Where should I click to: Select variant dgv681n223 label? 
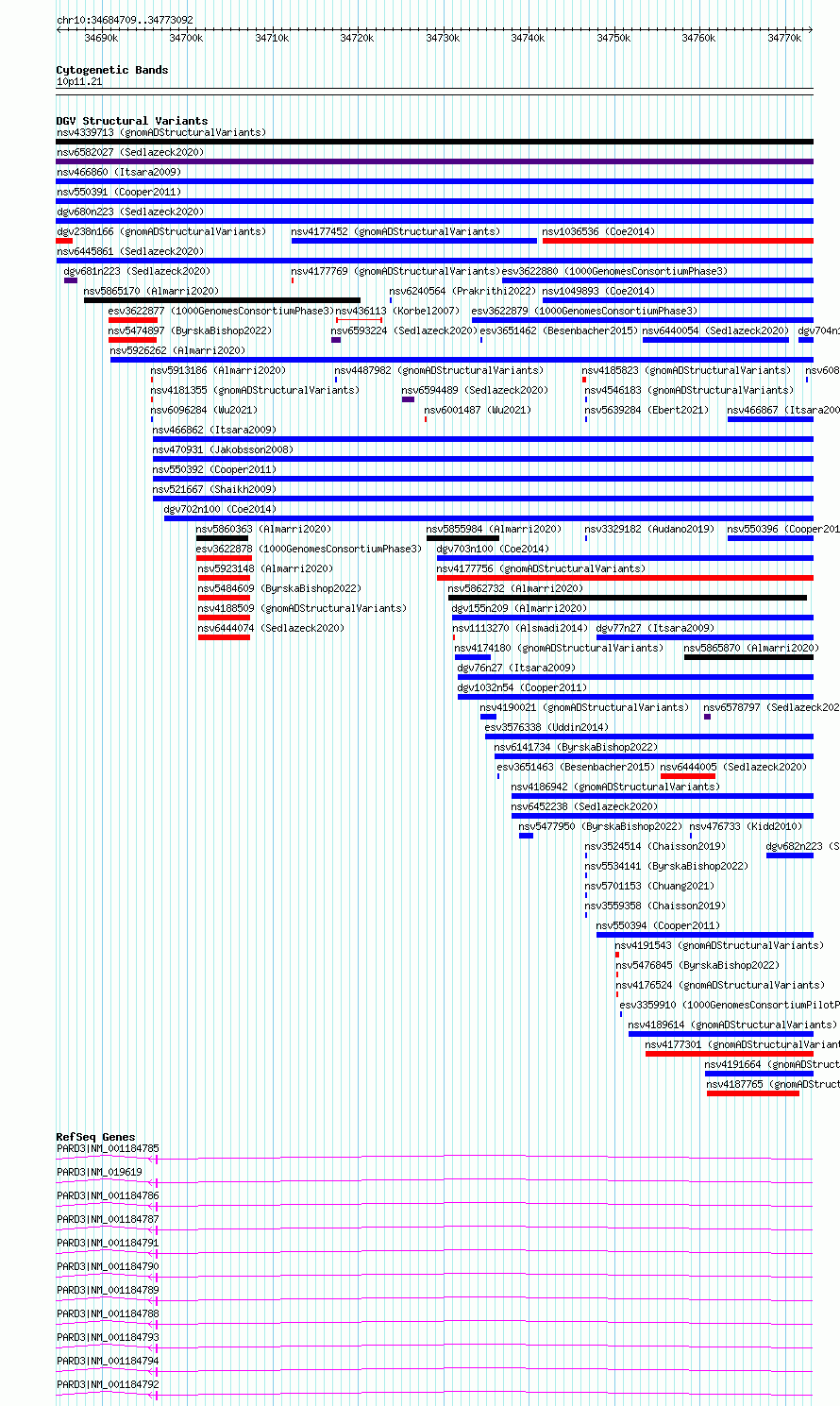137,271
